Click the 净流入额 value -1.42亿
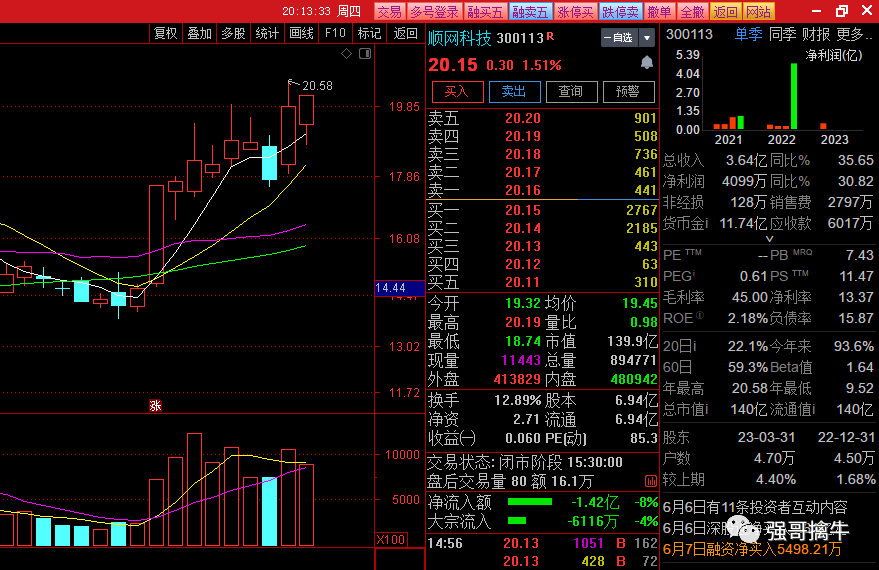The image size is (879, 570). 596,502
